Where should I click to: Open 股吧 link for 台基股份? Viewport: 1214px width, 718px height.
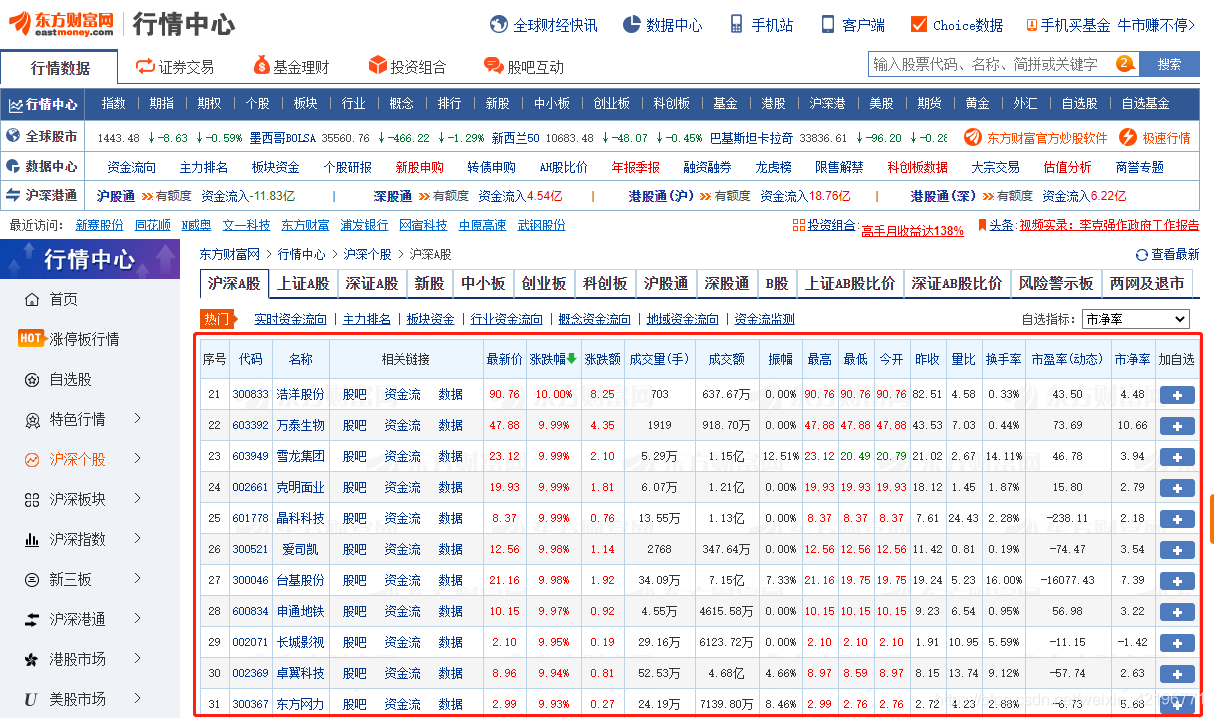click(x=354, y=581)
